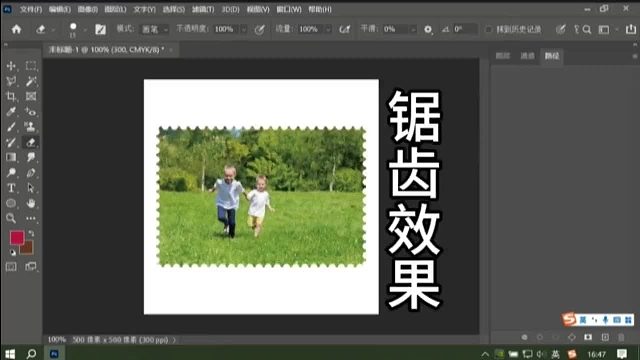The height and width of the screenshot is (360, 640).
Task: Select the Eyedropper tool
Action: pos(11,111)
